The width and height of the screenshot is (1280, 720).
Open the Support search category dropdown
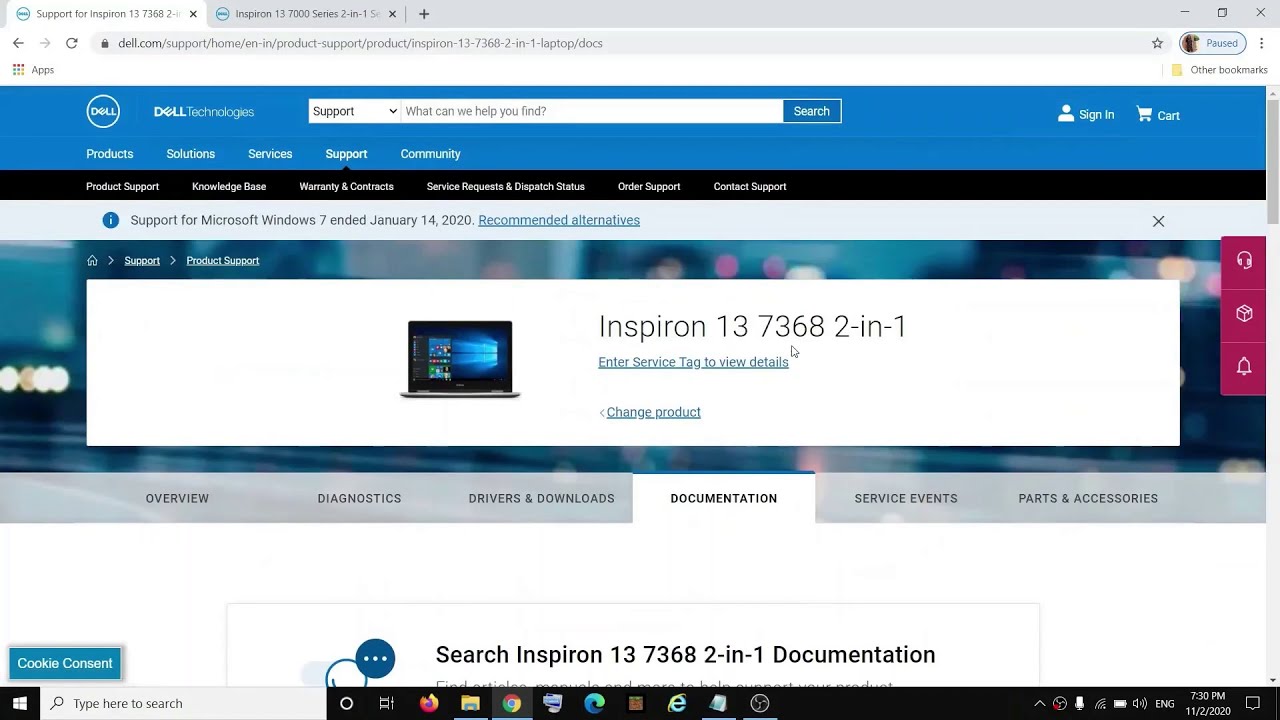pos(354,111)
